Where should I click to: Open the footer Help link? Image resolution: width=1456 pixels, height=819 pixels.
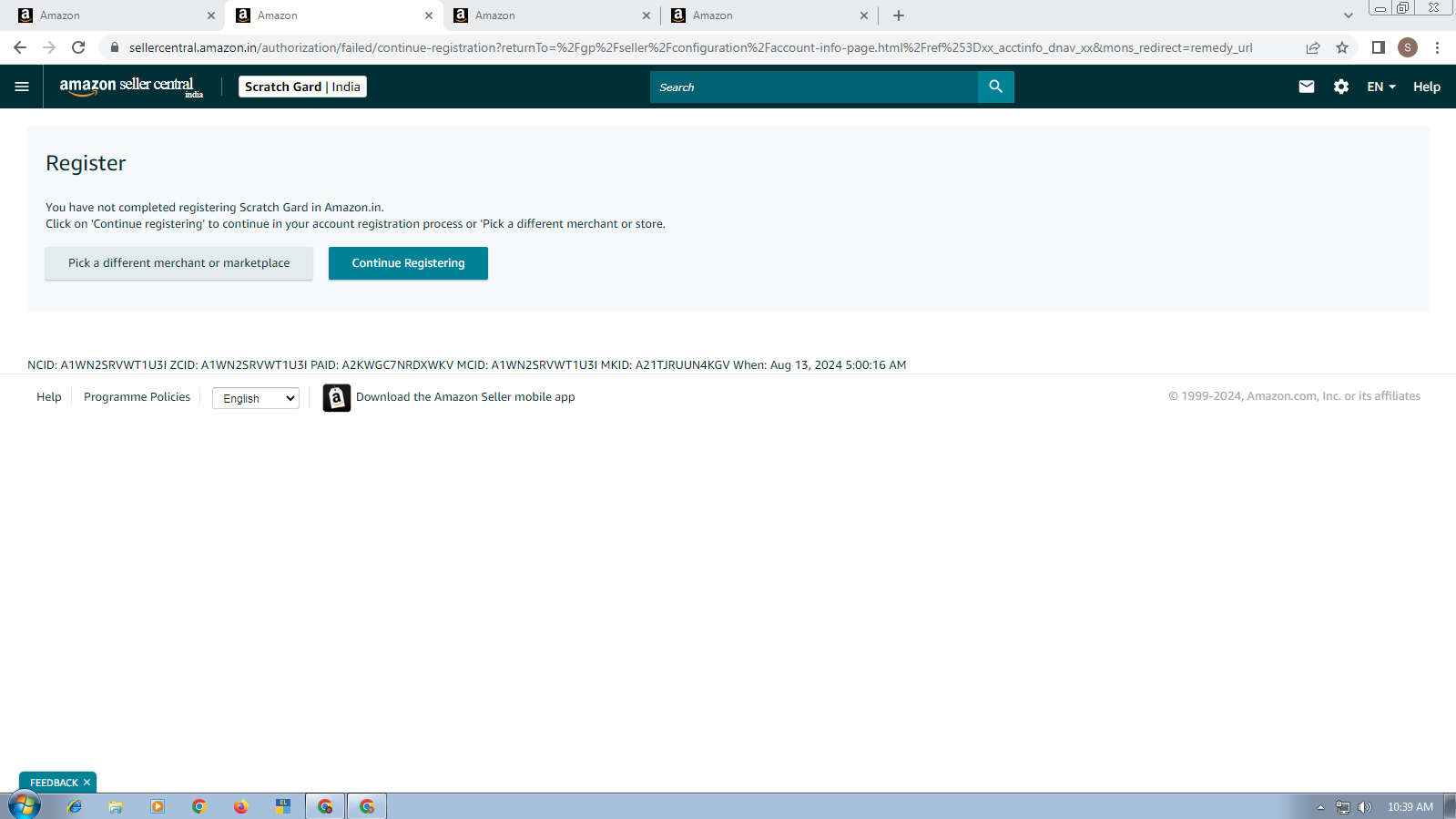[49, 397]
